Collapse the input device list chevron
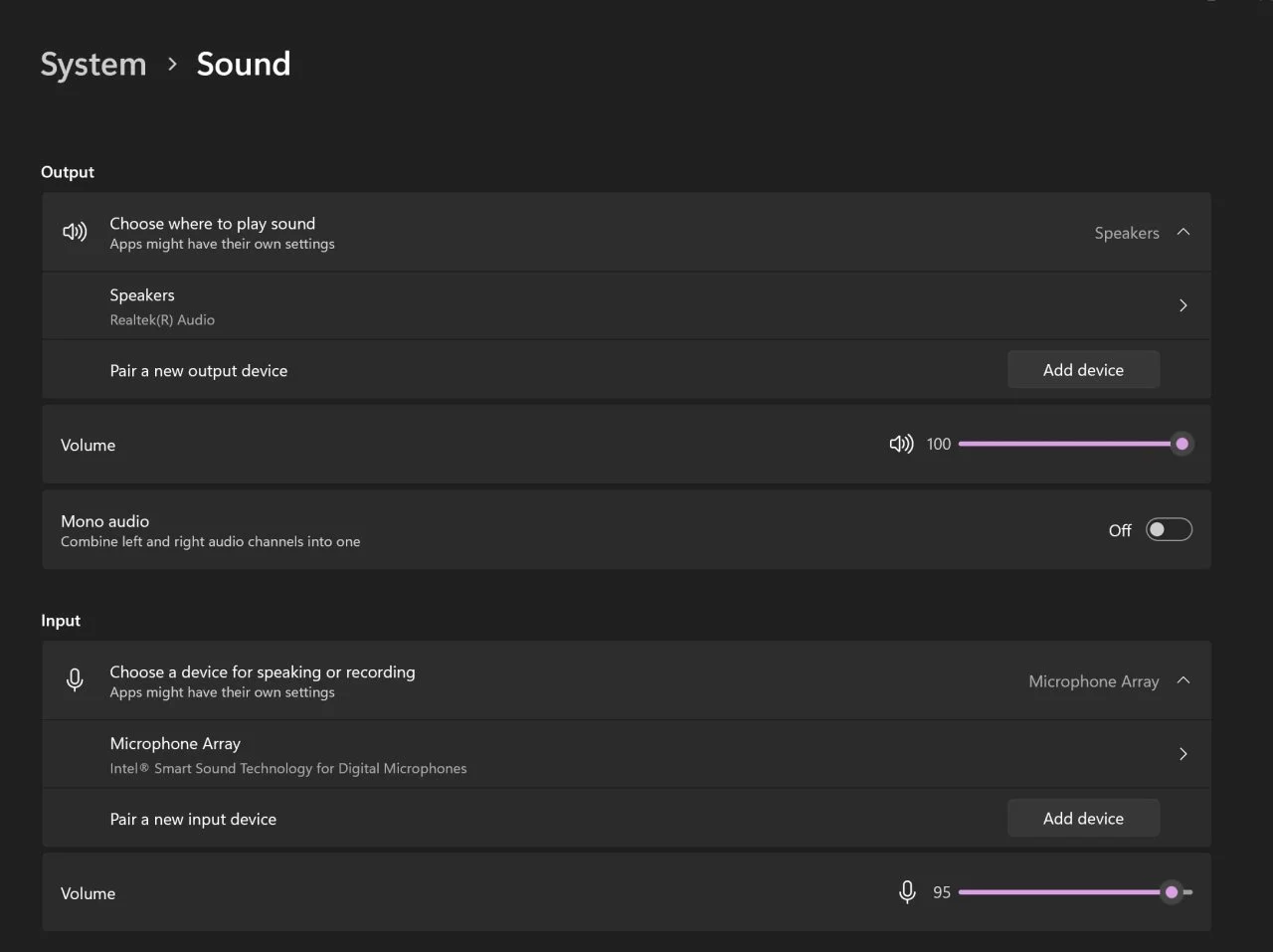The width and height of the screenshot is (1273, 952). point(1183,680)
